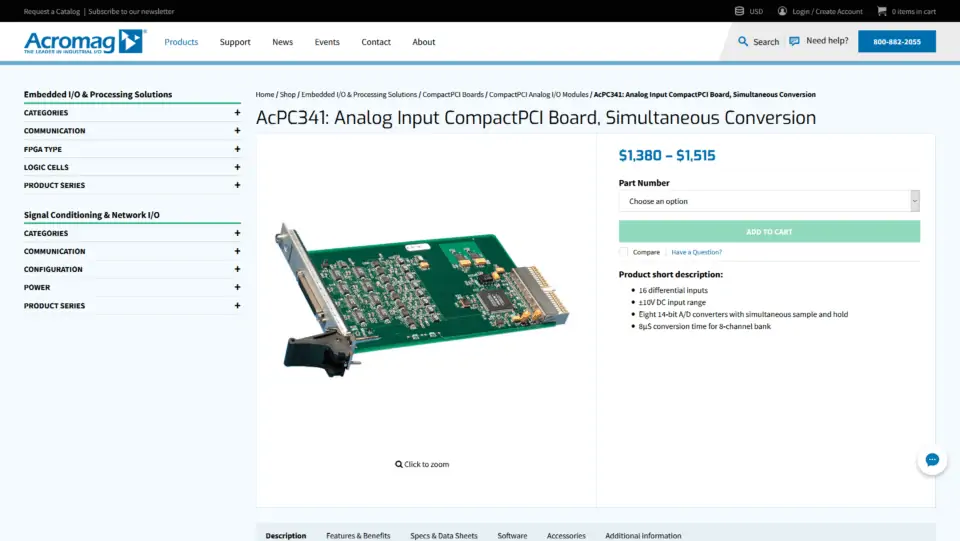Image resolution: width=960 pixels, height=541 pixels.
Task: Click Request a Catalog link
Action: (x=52, y=11)
